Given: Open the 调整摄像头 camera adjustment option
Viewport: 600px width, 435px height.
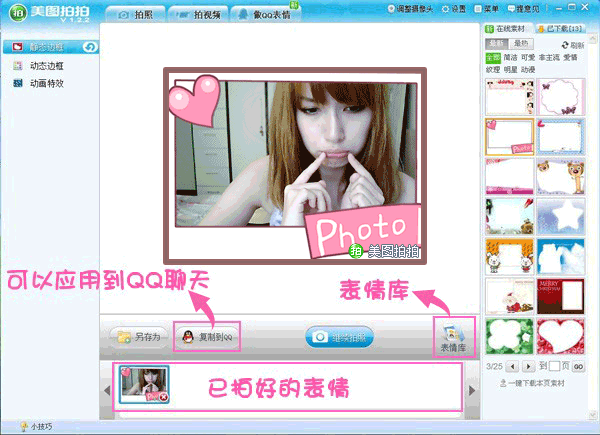Looking at the screenshot, I should click(x=410, y=8).
